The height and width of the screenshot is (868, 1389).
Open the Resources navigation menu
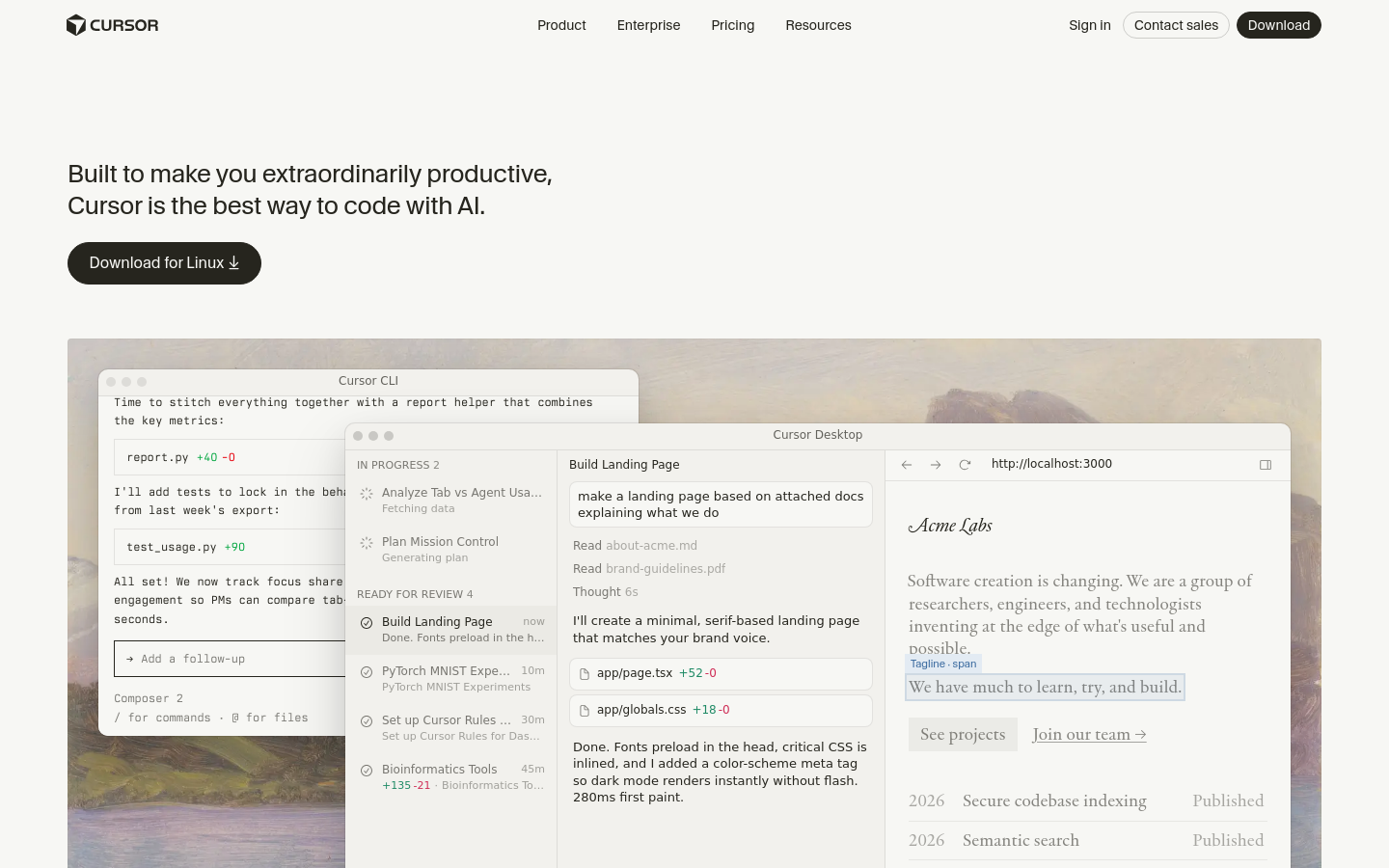[818, 25]
